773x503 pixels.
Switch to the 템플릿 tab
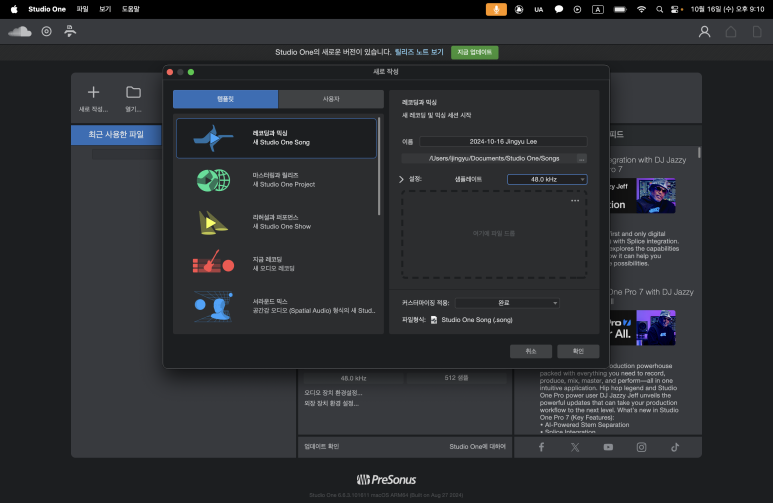pyautogui.click(x=225, y=99)
